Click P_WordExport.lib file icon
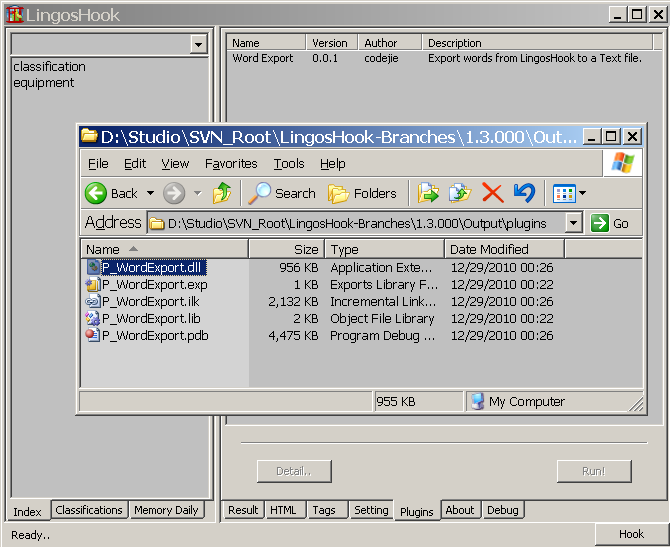Screen dimensions: 670x547 click(x=93, y=319)
